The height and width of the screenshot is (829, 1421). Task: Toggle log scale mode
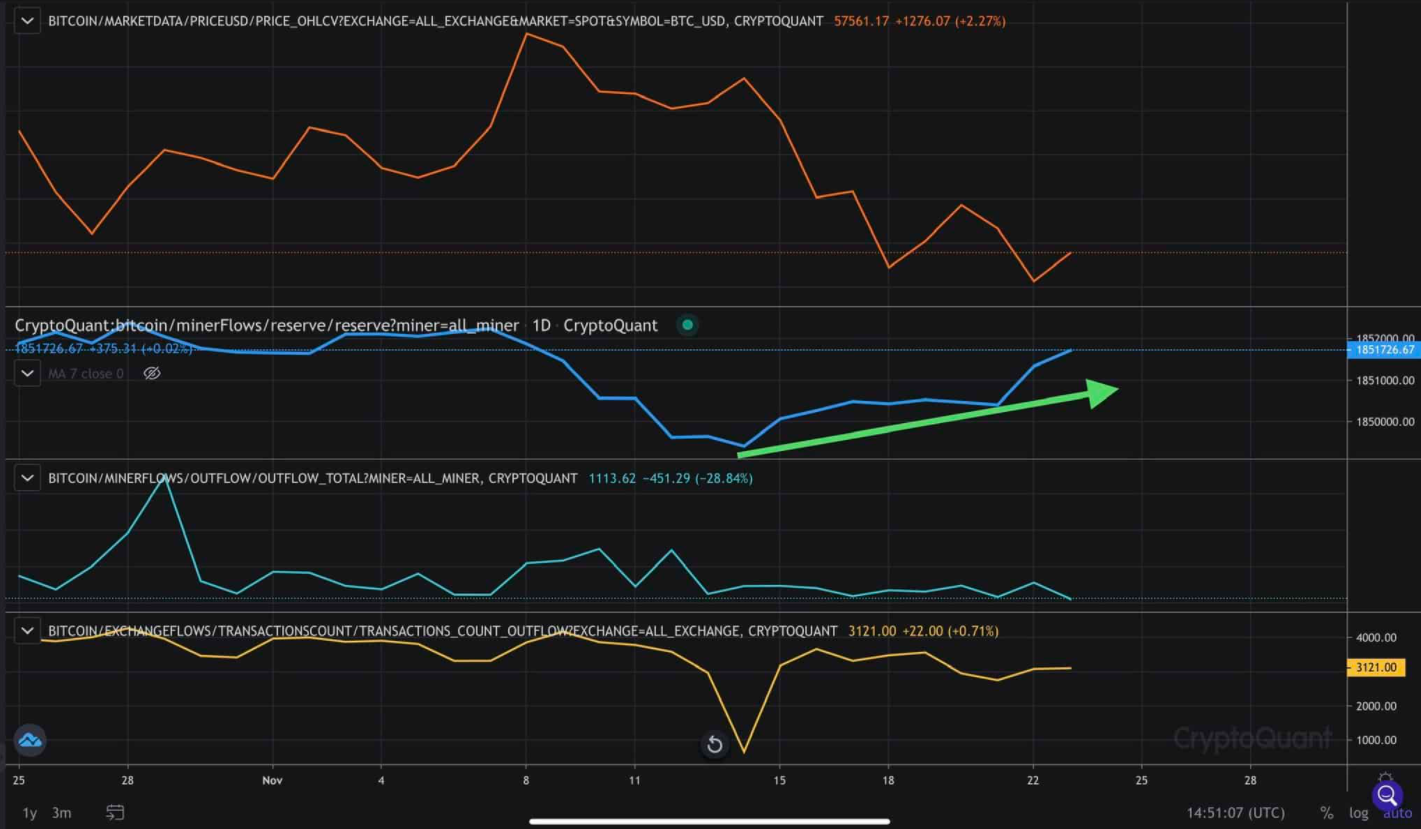[1358, 813]
